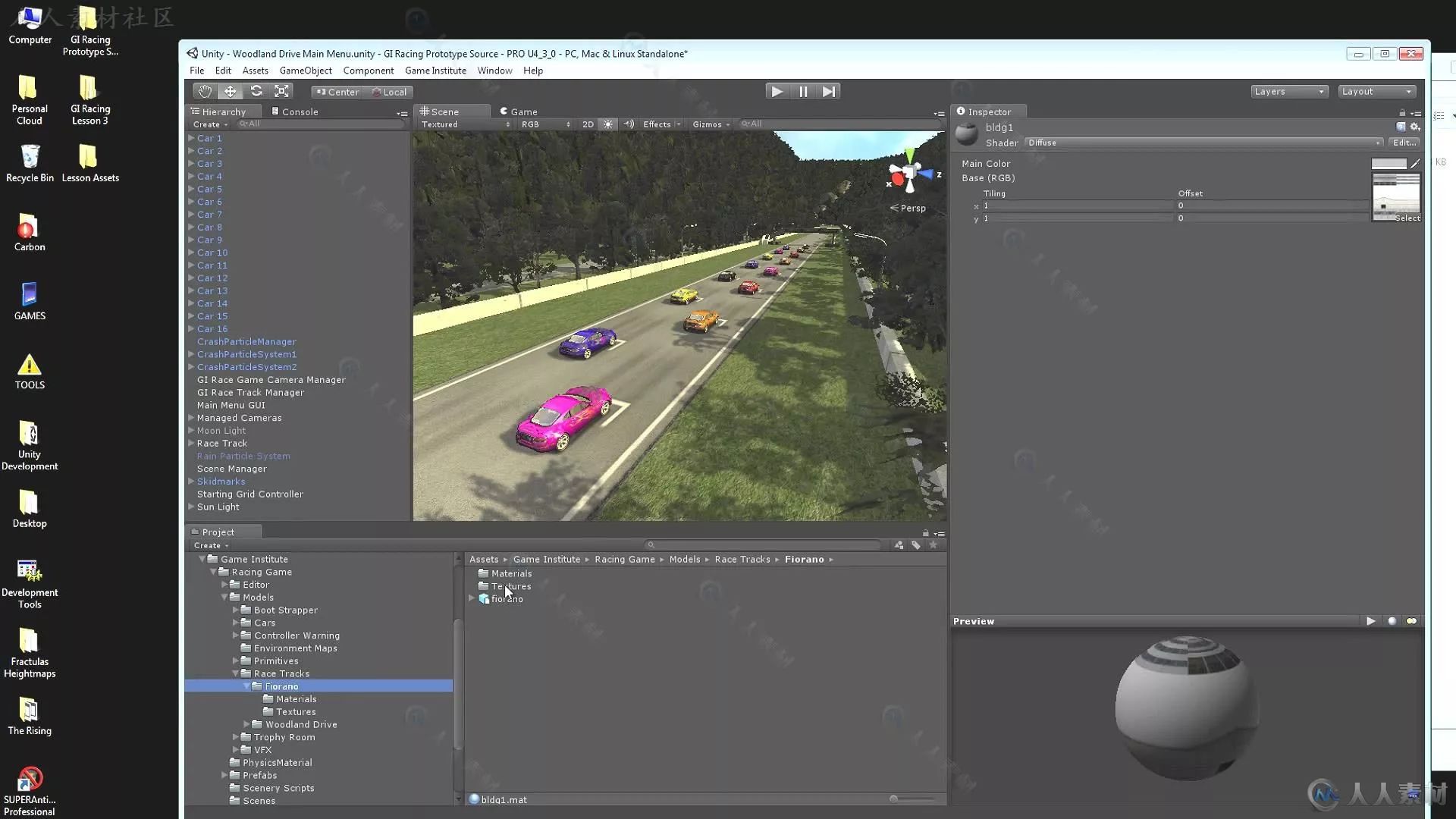Open the Layout dropdown
1456x819 pixels.
(x=1376, y=92)
